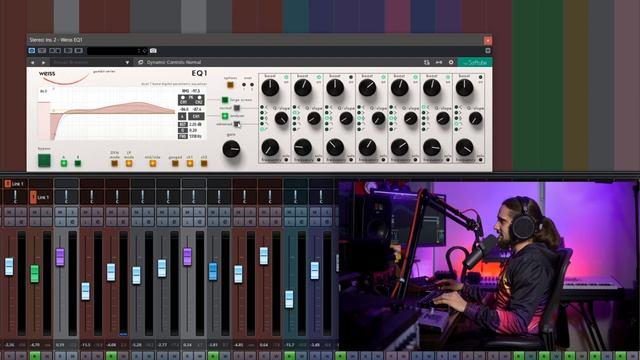Enable the mid/side mode button
Image resolution: width=640 pixels, height=360 pixels.
(x=153, y=163)
